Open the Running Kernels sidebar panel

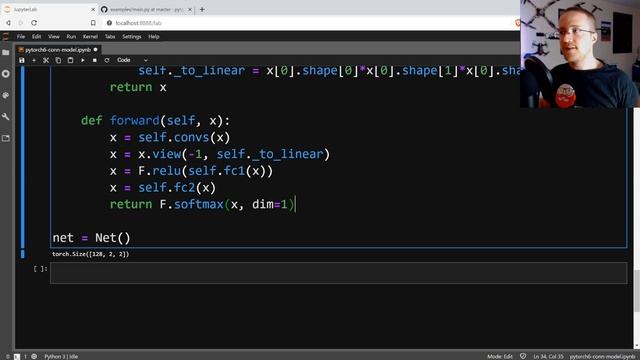pos(6,74)
